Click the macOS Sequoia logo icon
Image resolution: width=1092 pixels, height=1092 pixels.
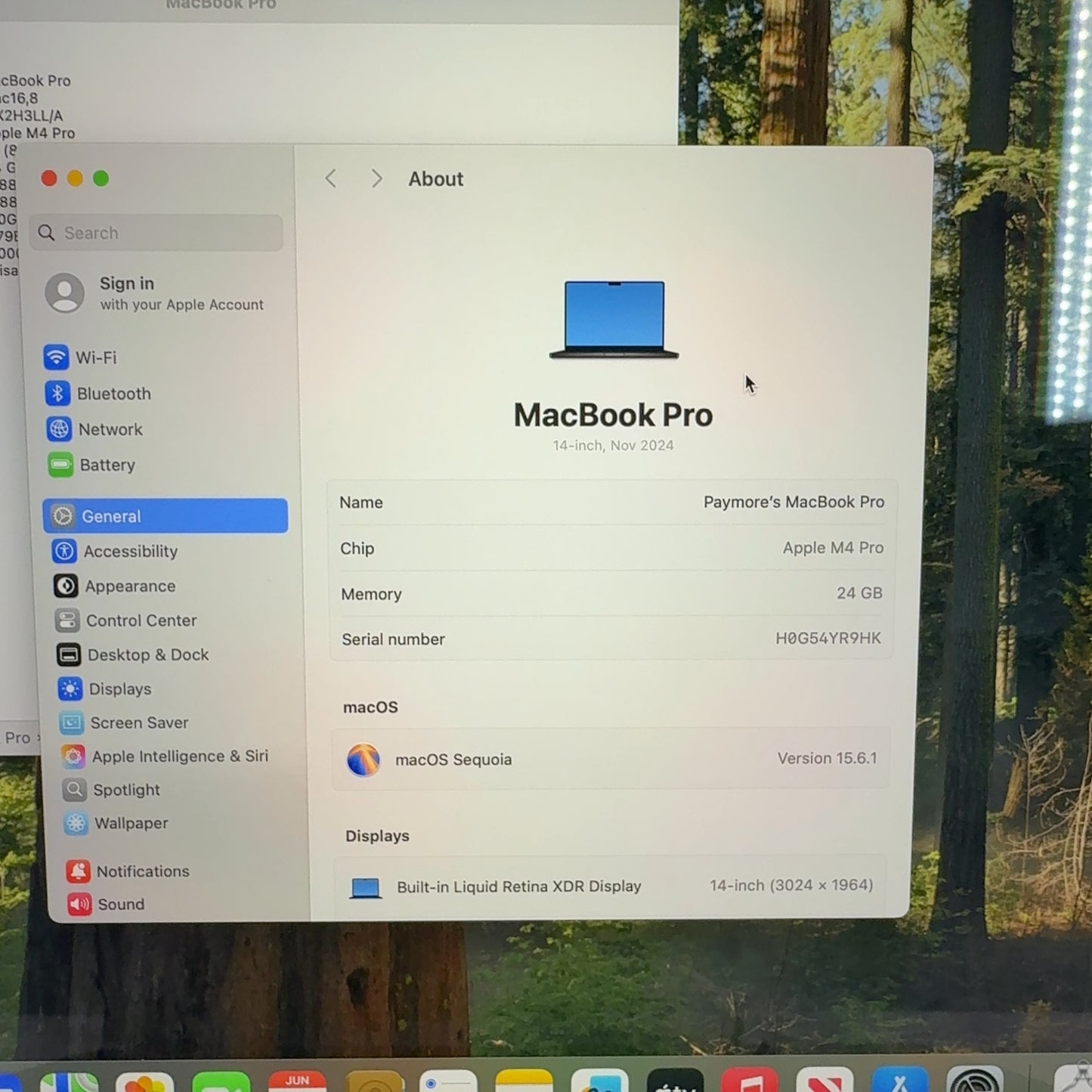pyautogui.click(x=363, y=760)
